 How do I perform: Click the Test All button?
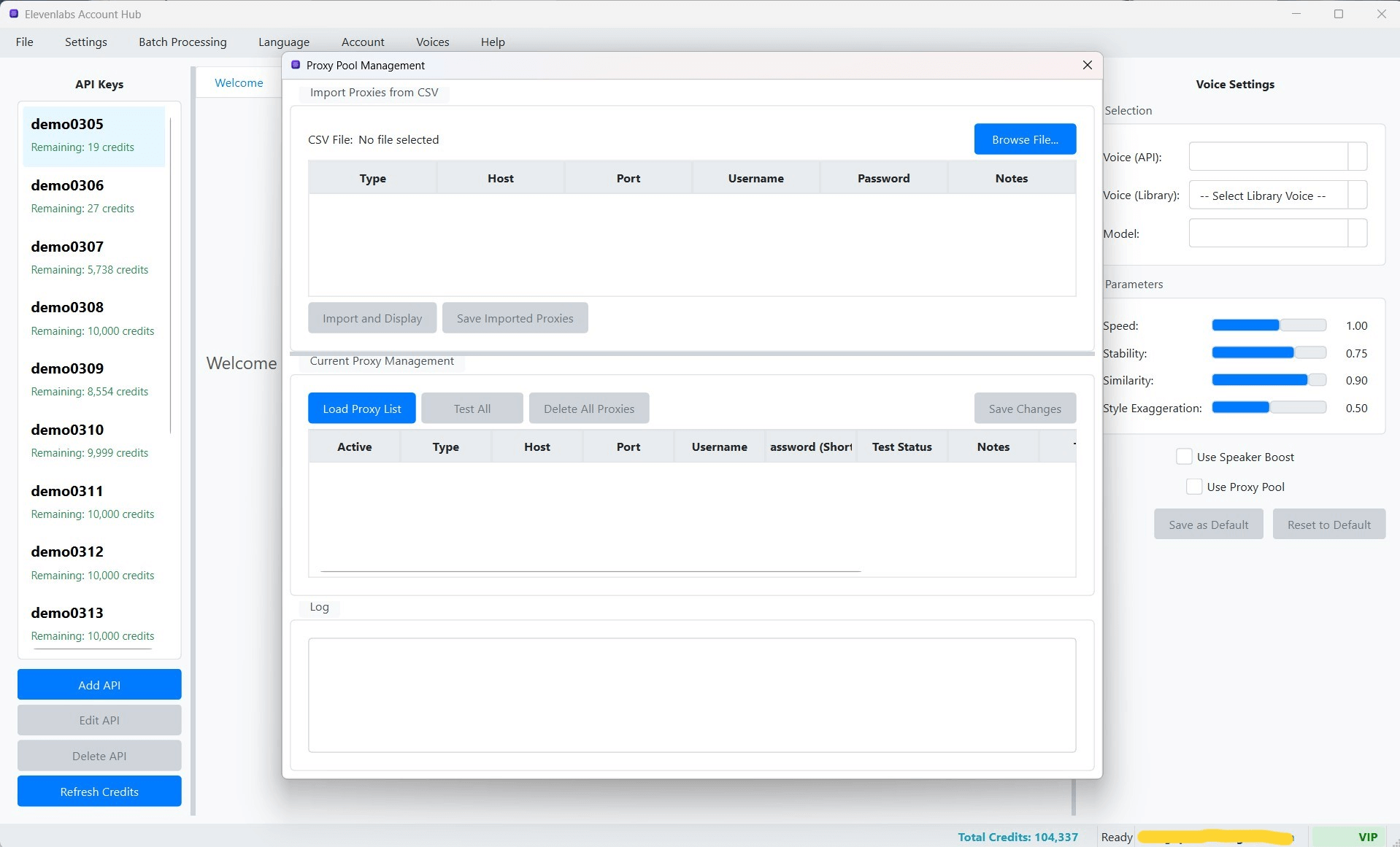coord(472,409)
